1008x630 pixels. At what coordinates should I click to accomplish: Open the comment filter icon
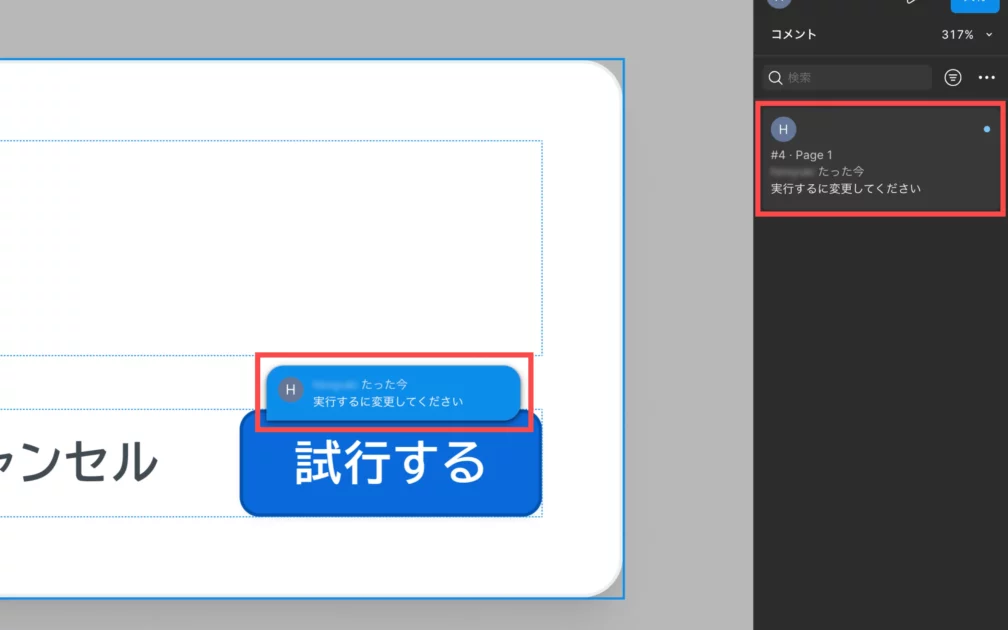point(953,77)
